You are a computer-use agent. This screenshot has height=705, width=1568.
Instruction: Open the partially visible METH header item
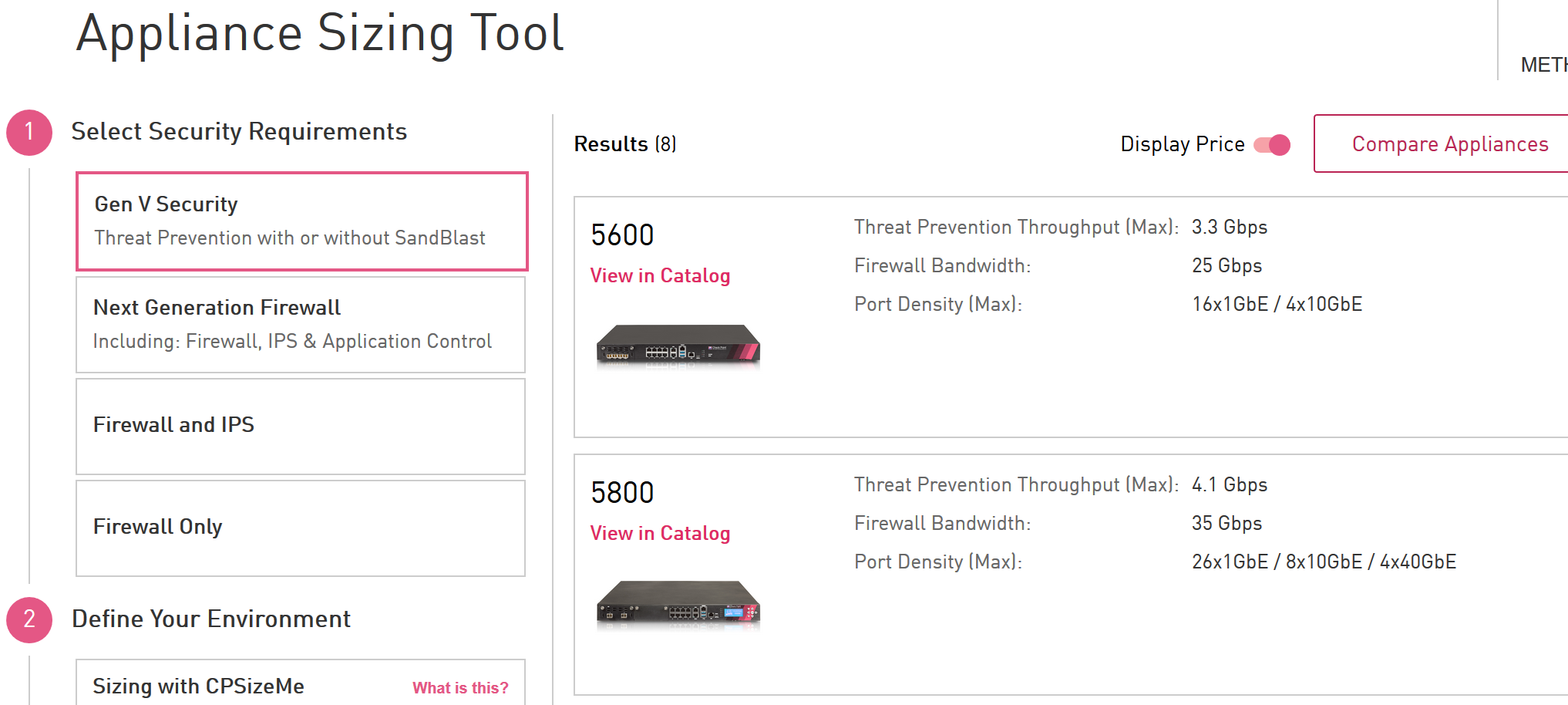pyautogui.click(x=1544, y=65)
